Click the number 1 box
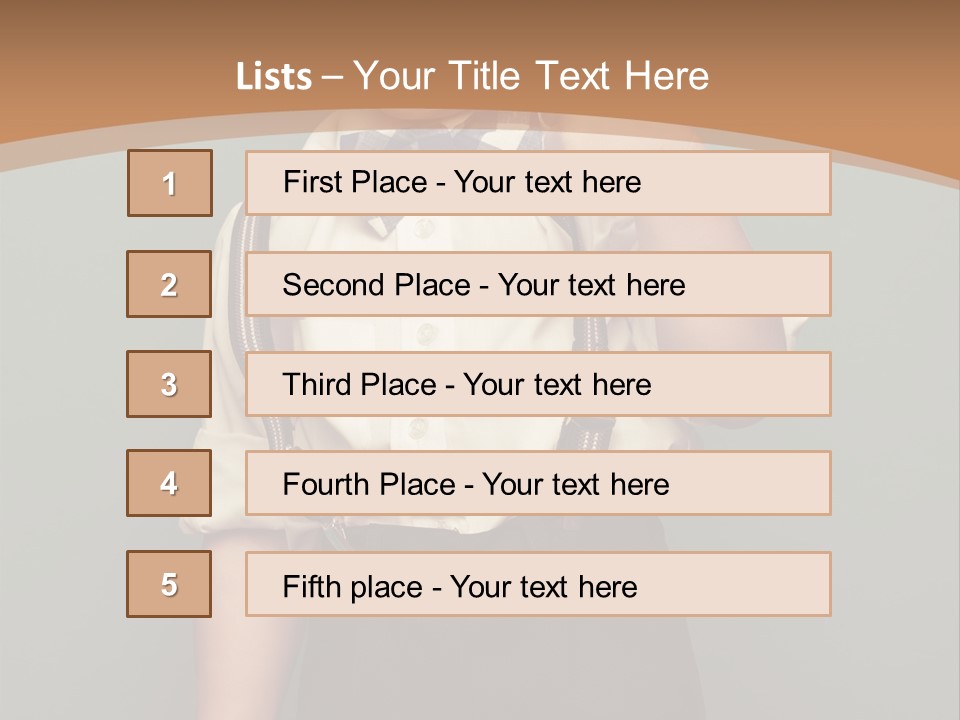 coord(170,183)
